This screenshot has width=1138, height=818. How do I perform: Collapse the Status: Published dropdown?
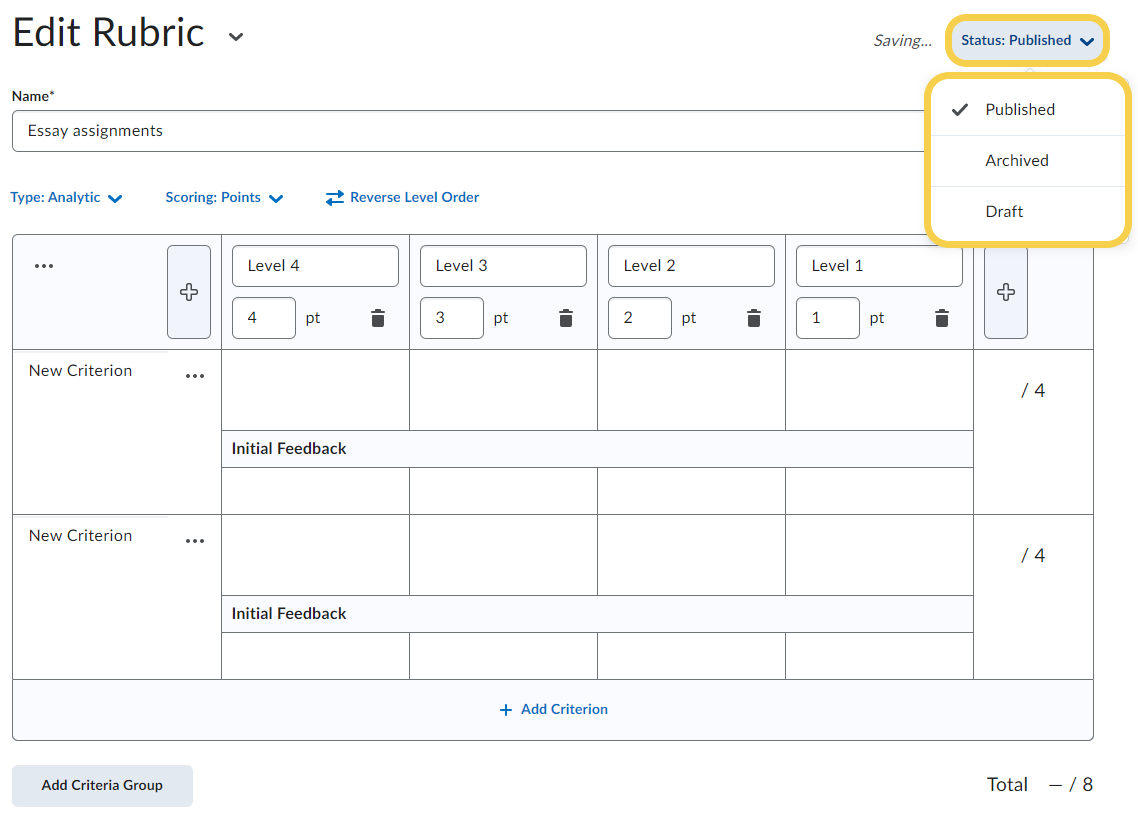(1027, 41)
